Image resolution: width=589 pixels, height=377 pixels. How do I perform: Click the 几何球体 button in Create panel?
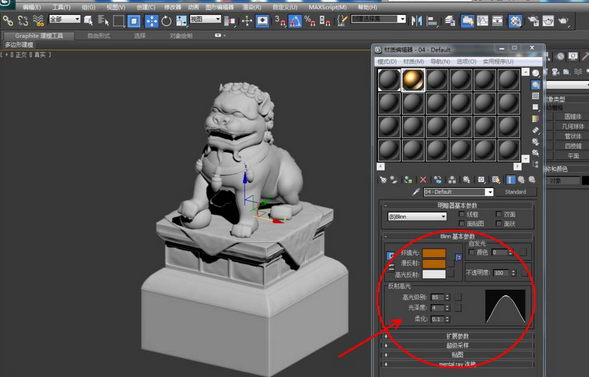pyautogui.click(x=572, y=127)
